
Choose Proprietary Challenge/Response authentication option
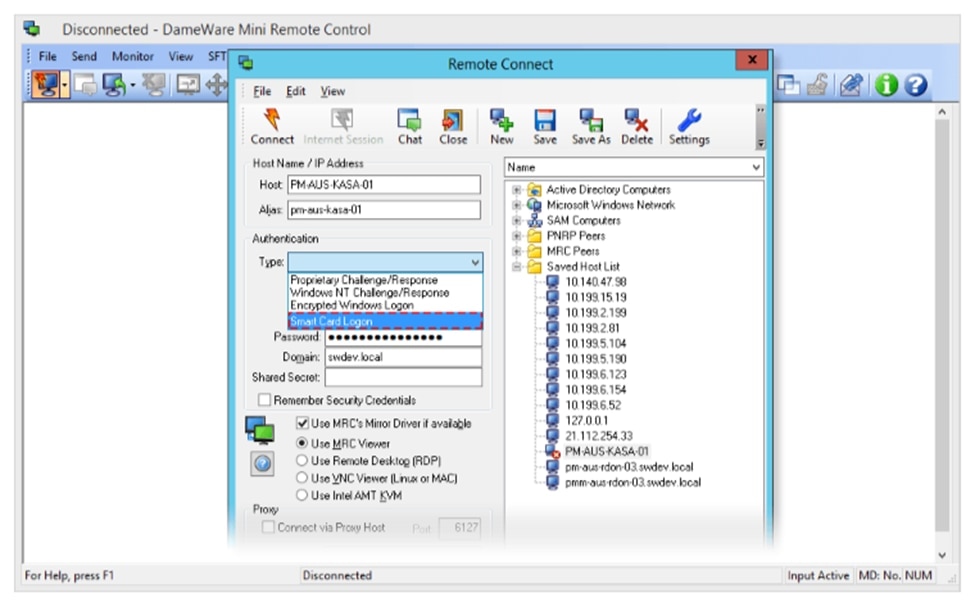[x=385, y=280]
